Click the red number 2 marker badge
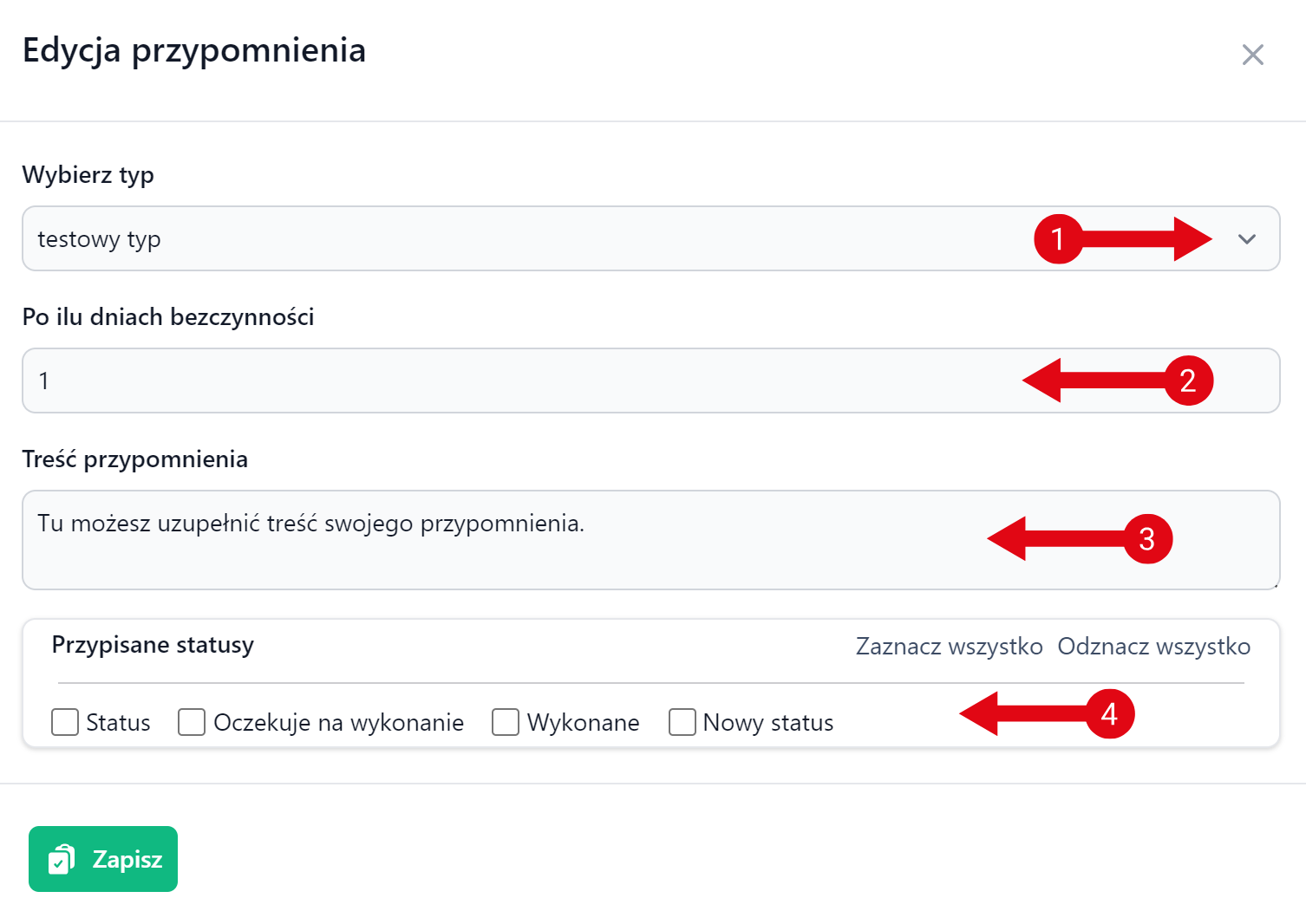Viewport: 1306px width, 924px height. click(1187, 381)
